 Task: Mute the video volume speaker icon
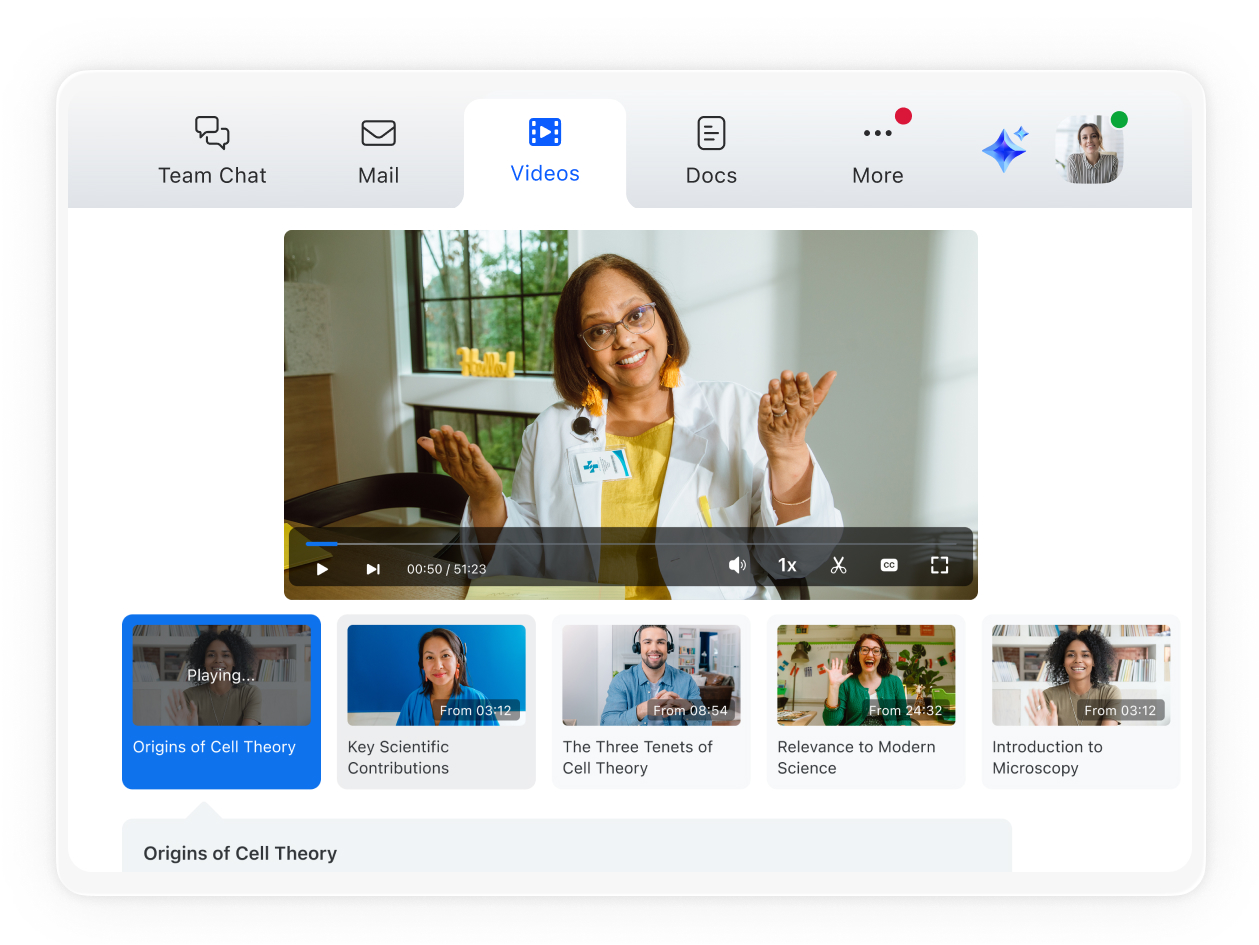click(737, 566)
